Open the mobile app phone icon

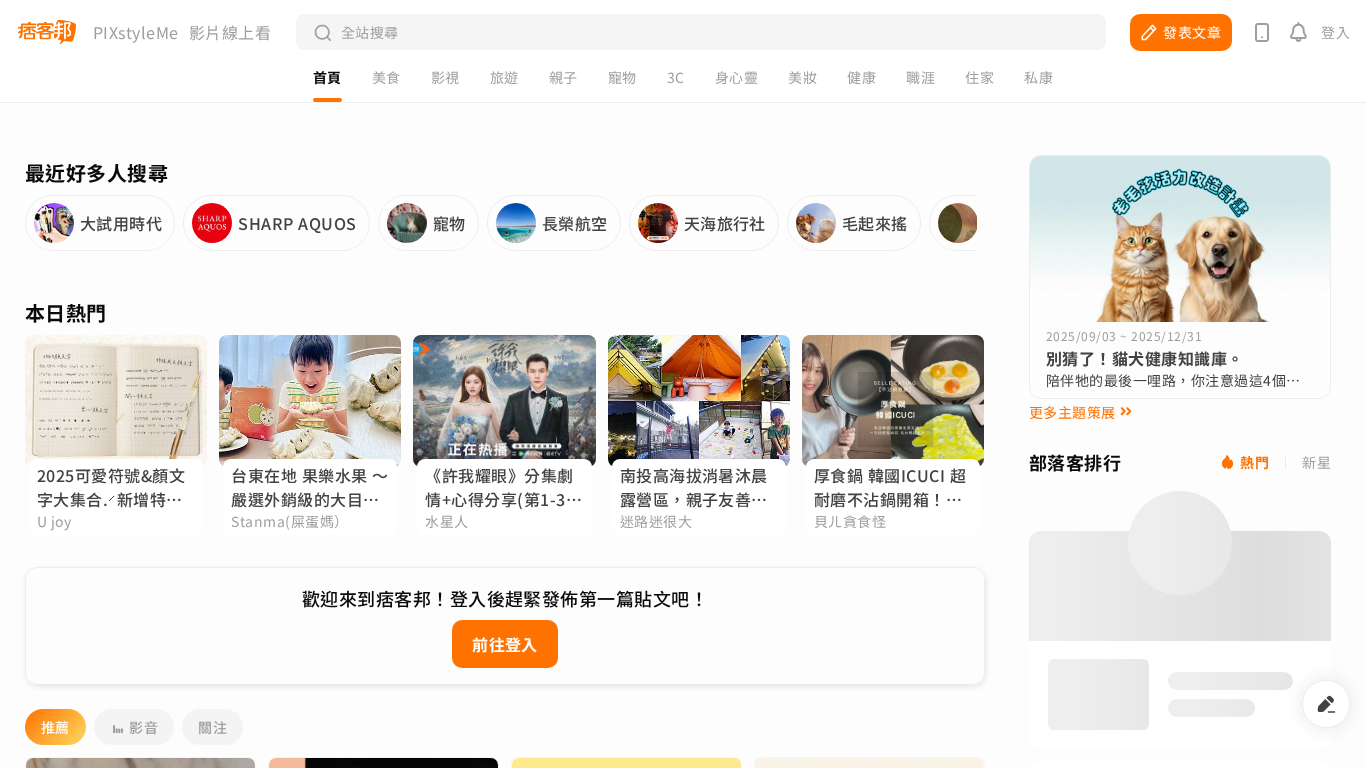click(x=1262, y=33)
